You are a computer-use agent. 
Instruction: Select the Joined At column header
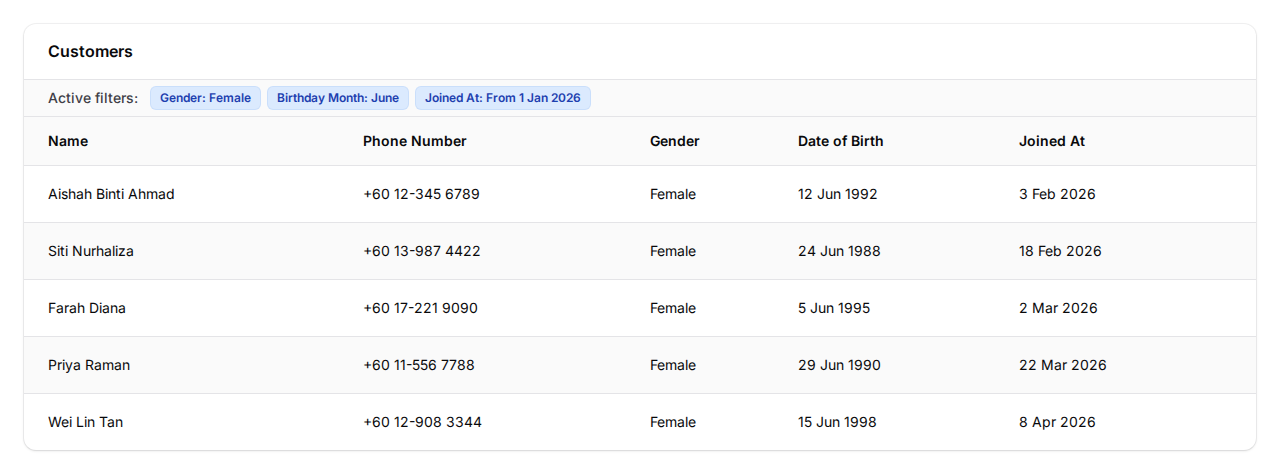[x=1052, y=141]
